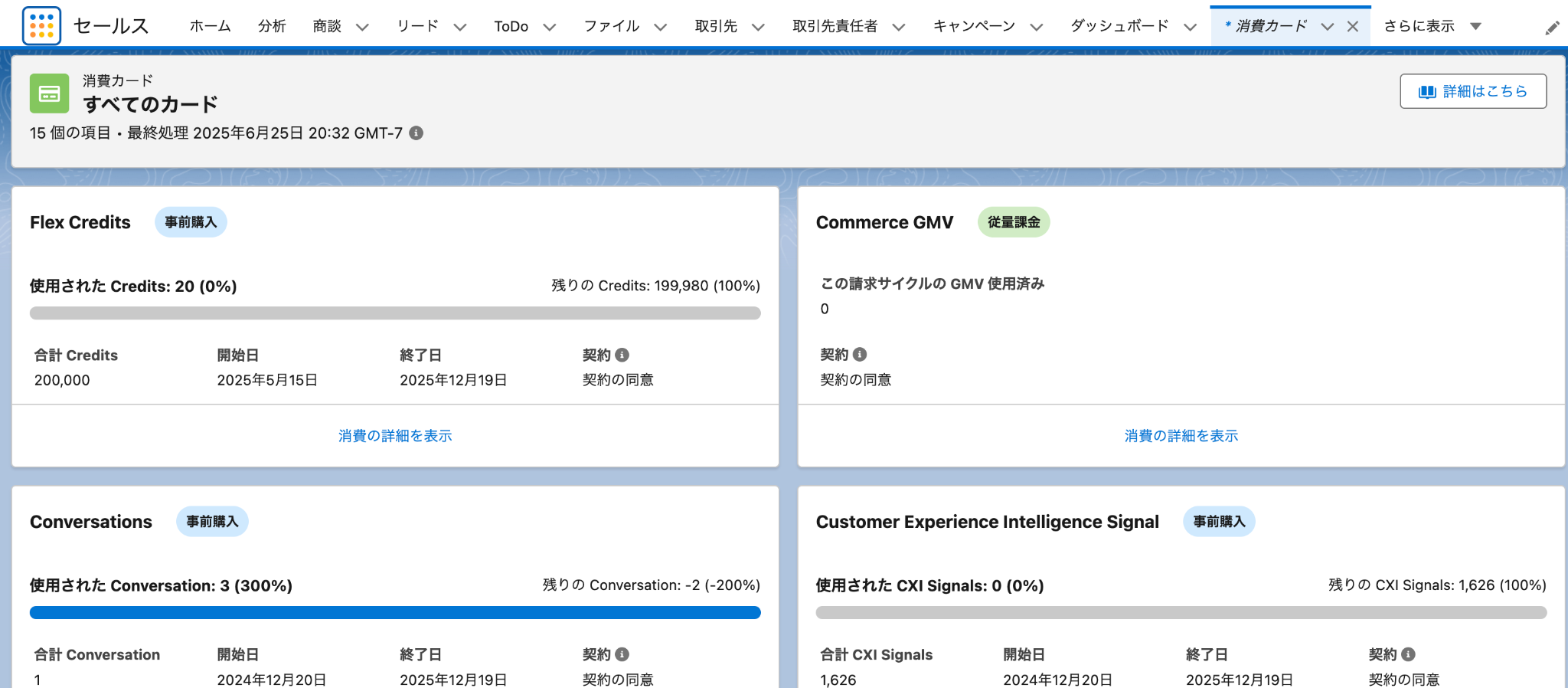Screen dimensions: 1568x688
Task: Close the 消費カード tab
Action: (1353, 26)
